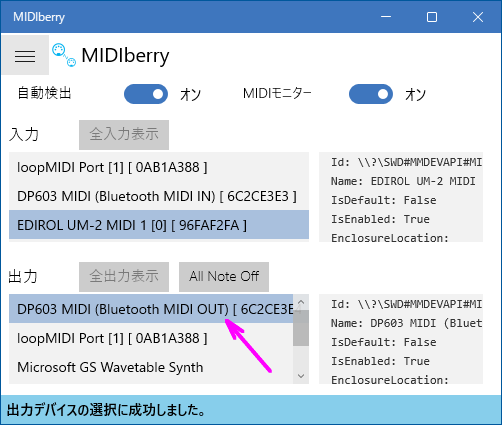Toggle the 自動検出 auto-detect switch
Image resolution: width=502 pixels, height=425 pixels.
(x=146, y=94)
